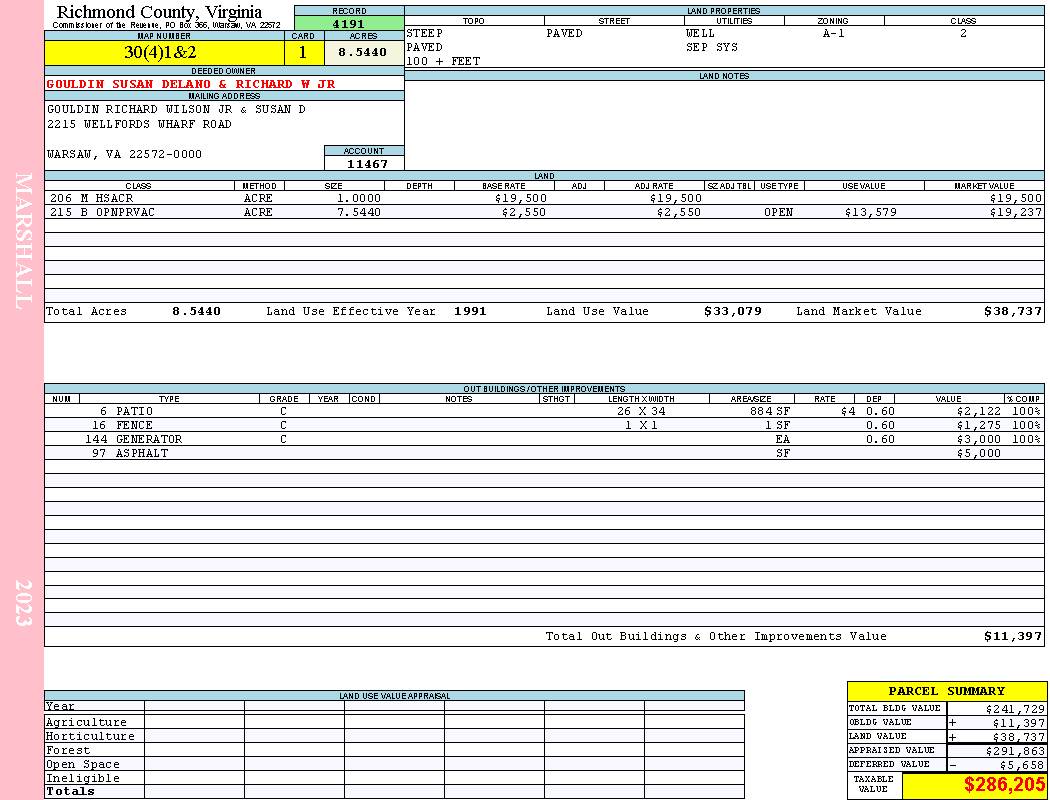
Task: Click the Agriculture row label
Action: point(86,722)
